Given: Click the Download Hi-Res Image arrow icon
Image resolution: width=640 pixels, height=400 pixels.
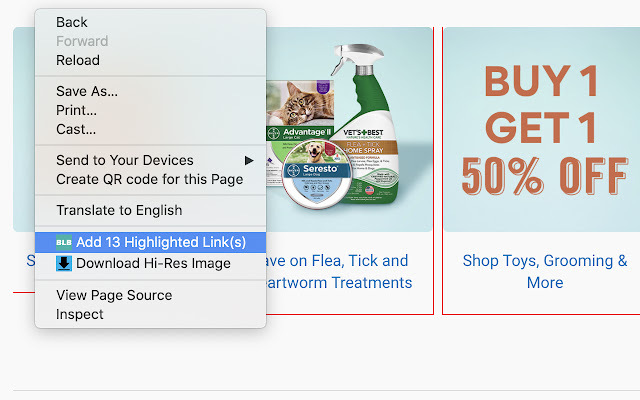Looking at the screenshot, I should click(x=64, y=263).
